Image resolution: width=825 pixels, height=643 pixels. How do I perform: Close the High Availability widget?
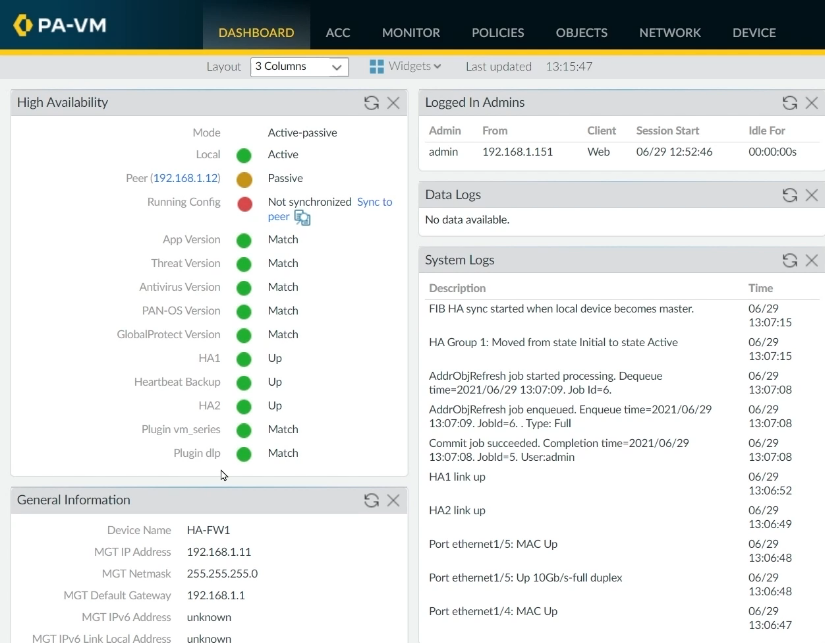click(x=393, y=103)
